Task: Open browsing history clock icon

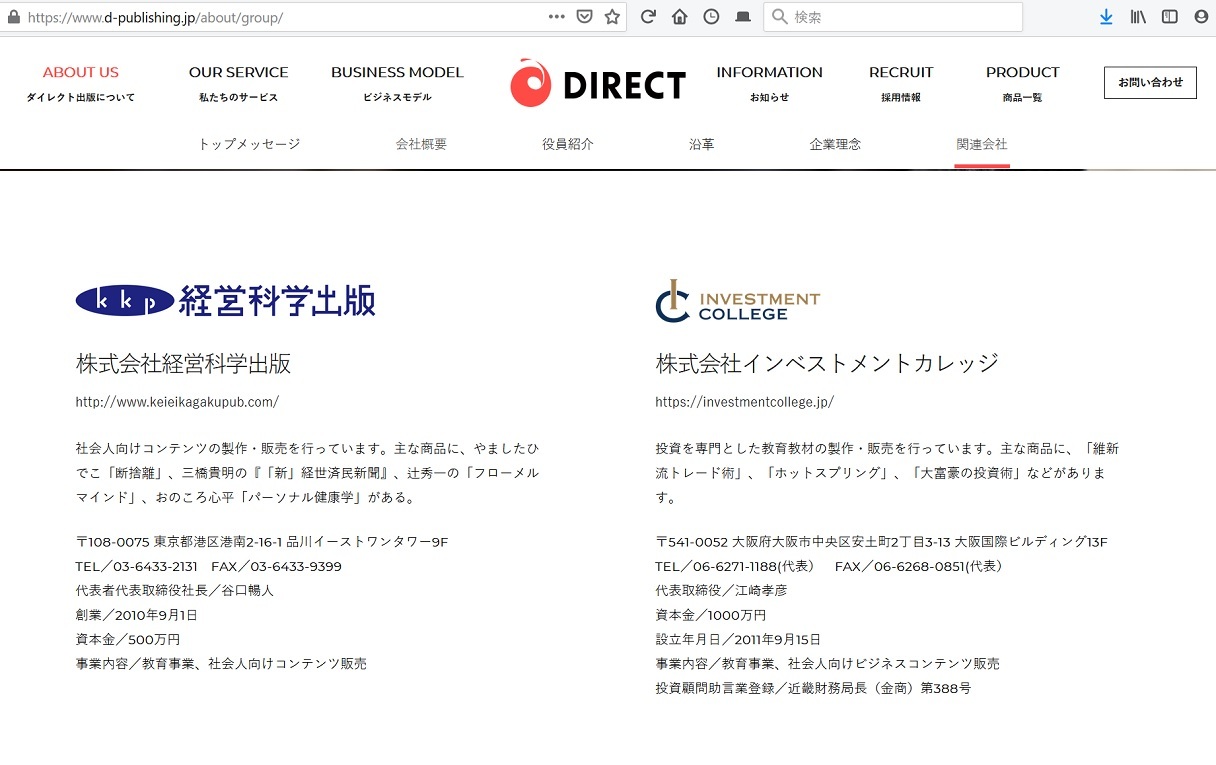Action: 711,17
